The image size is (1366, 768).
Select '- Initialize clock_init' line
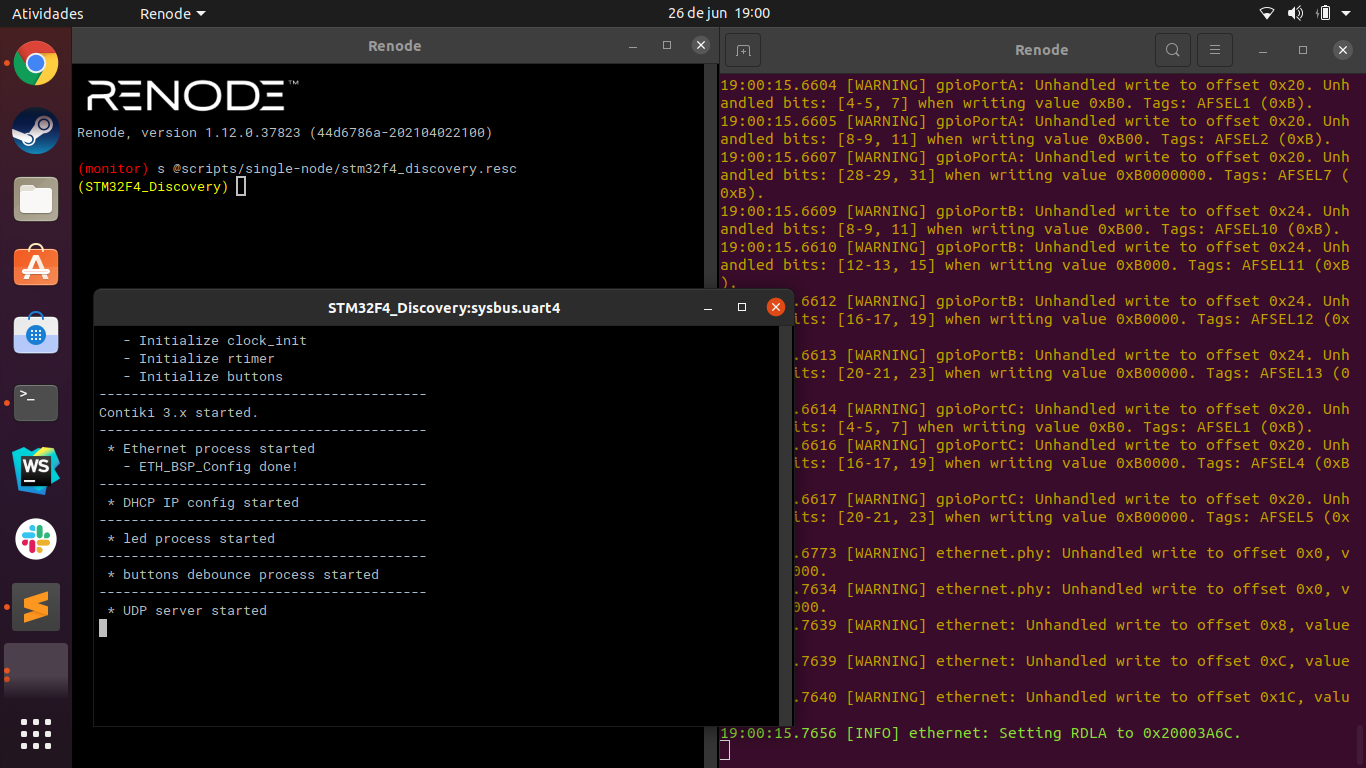(x=215, y=341)
